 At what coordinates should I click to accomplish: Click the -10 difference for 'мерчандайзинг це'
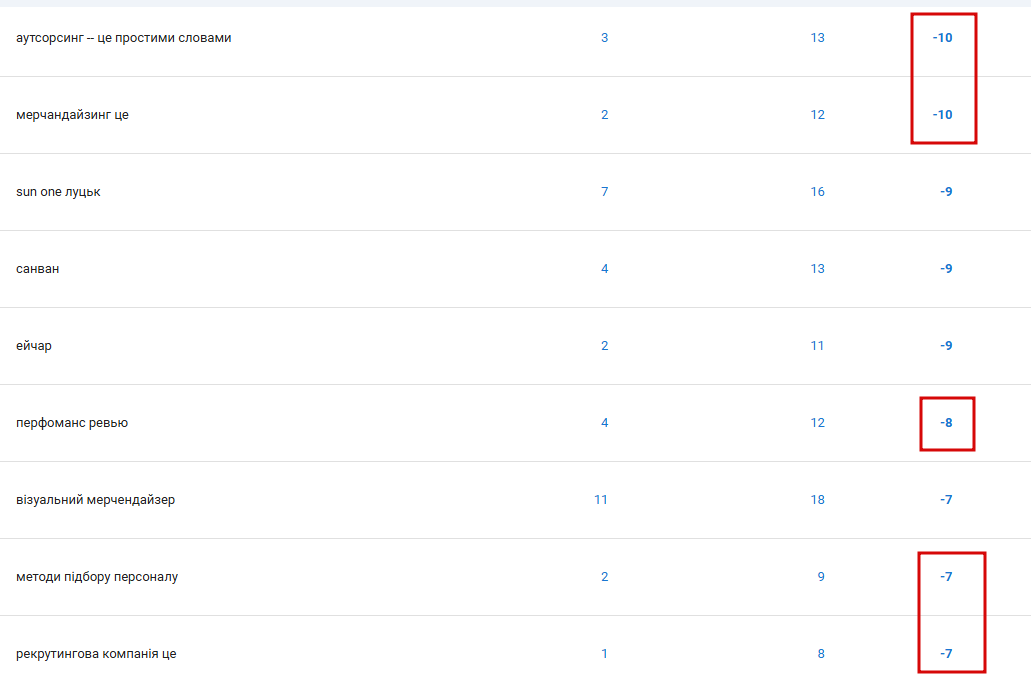click(x=942, y=115)
